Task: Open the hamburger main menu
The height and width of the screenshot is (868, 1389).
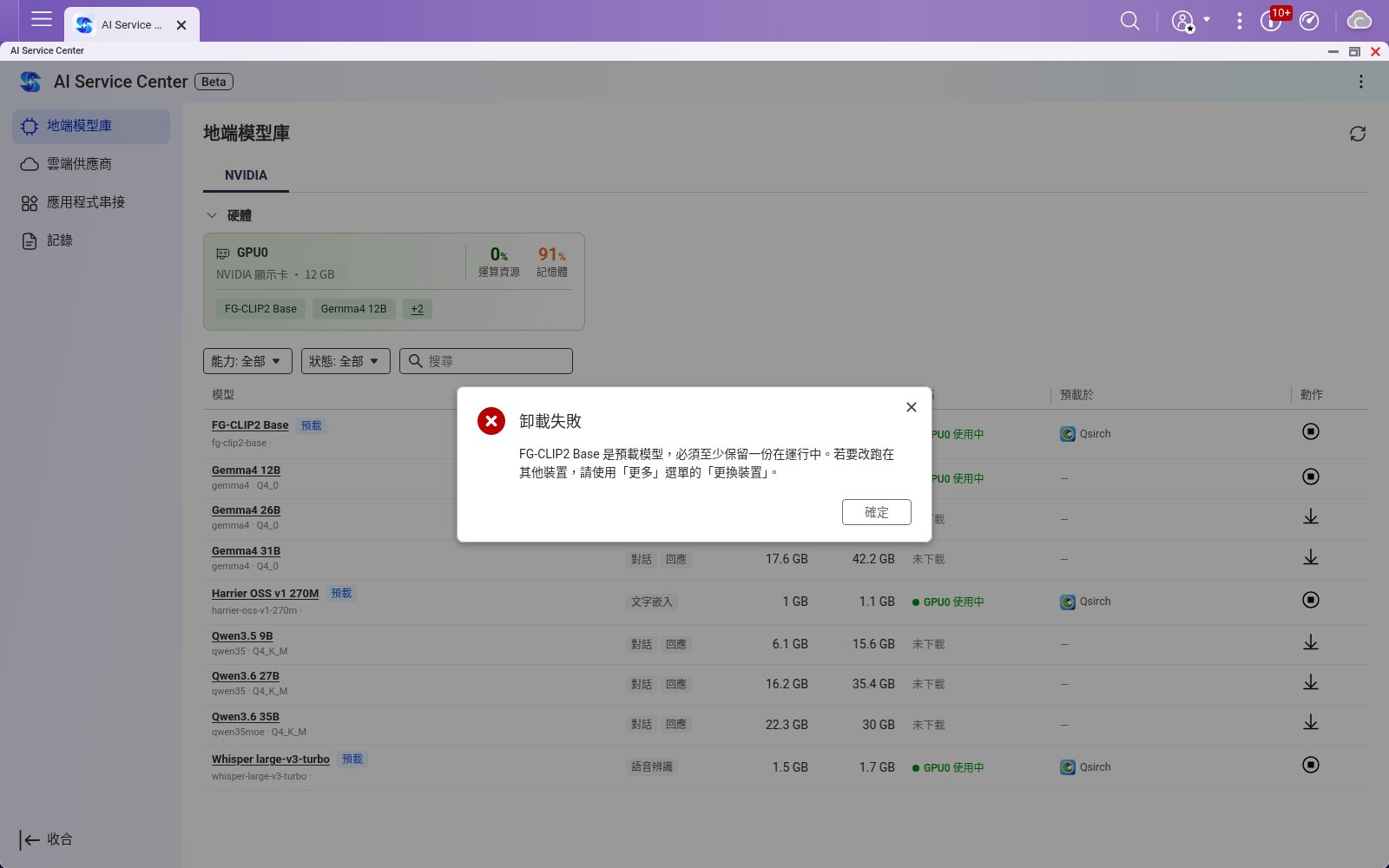Action: point(42,19)
